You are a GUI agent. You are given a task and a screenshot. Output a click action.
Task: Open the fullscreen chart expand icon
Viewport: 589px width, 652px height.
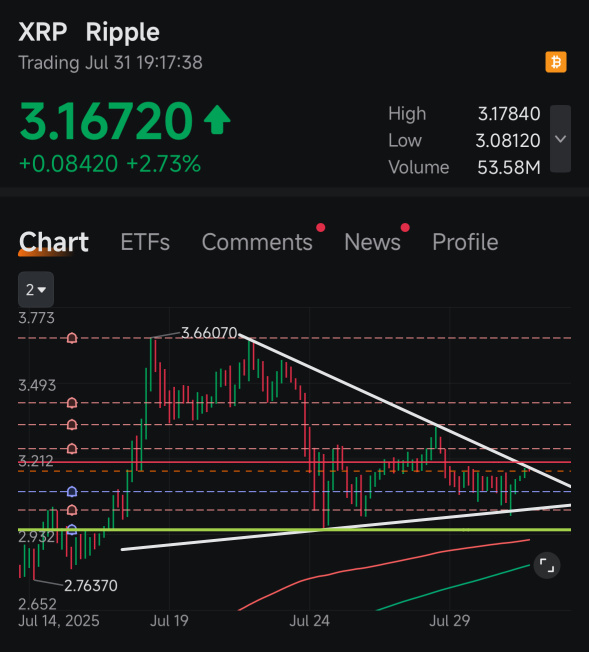coord(547,566)
